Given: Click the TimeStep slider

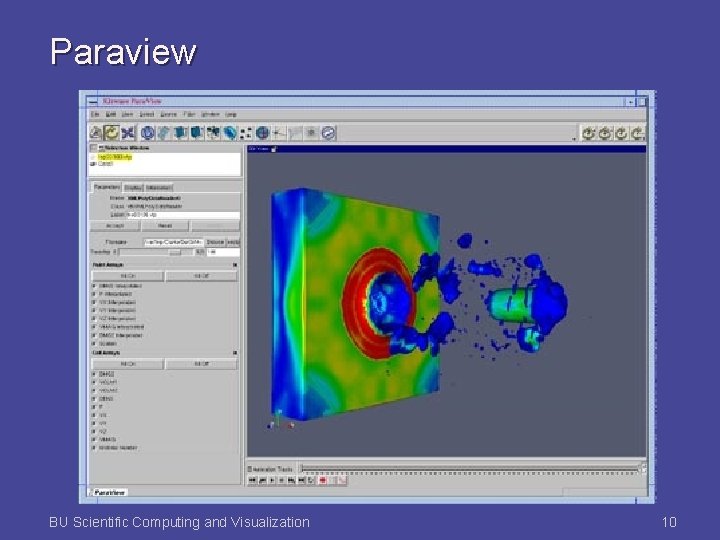Looking at the screenshot, I should [x=156, y=252].
